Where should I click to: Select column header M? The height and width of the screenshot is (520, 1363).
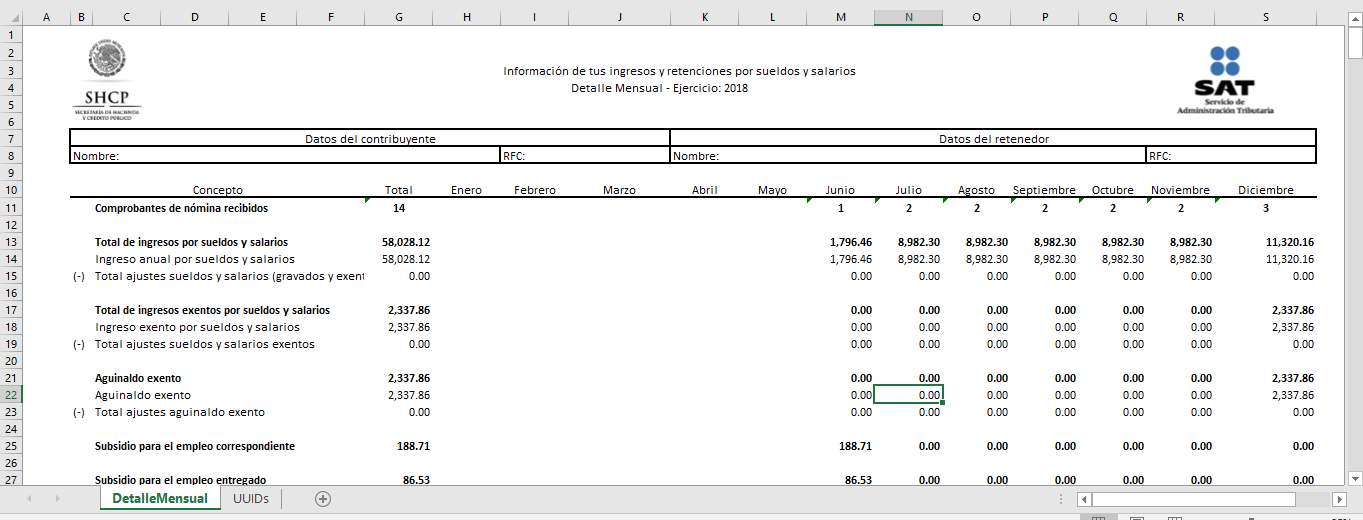click(x=840, y=18)
